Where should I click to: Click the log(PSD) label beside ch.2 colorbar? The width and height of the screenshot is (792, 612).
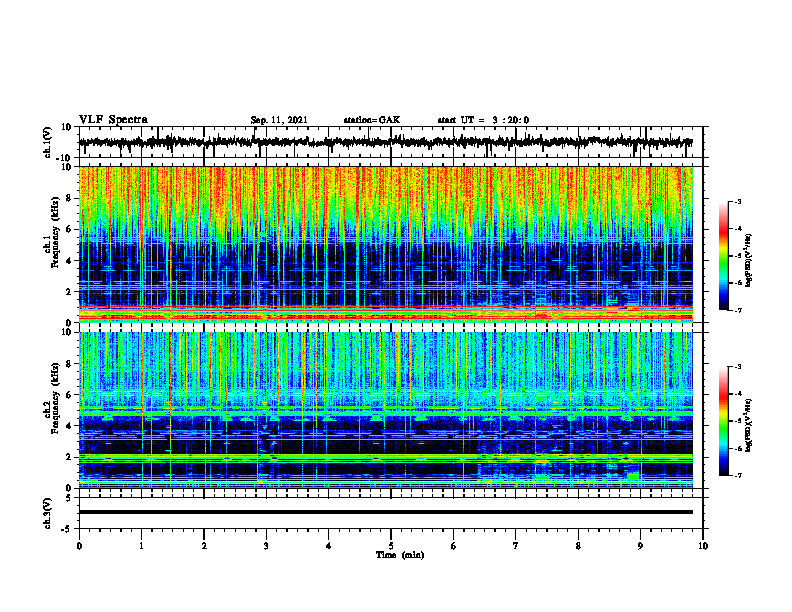[x=749, y=425]
